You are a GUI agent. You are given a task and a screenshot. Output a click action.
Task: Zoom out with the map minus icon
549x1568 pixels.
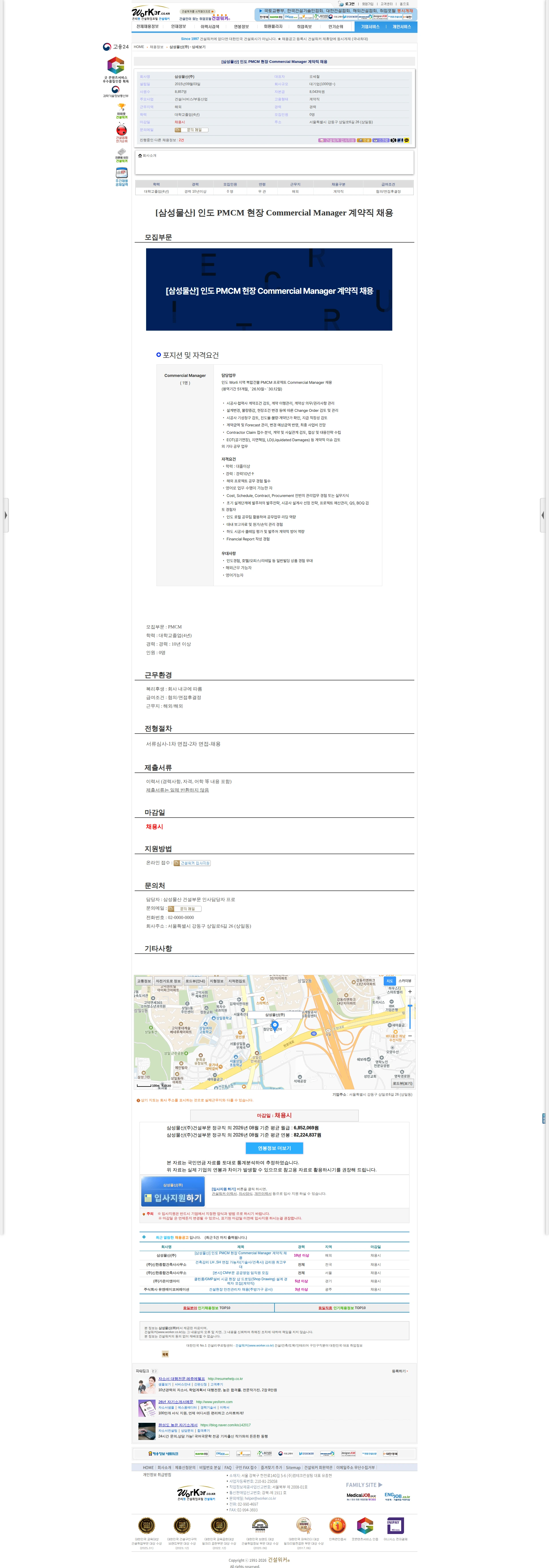(x=410, y=1035)
